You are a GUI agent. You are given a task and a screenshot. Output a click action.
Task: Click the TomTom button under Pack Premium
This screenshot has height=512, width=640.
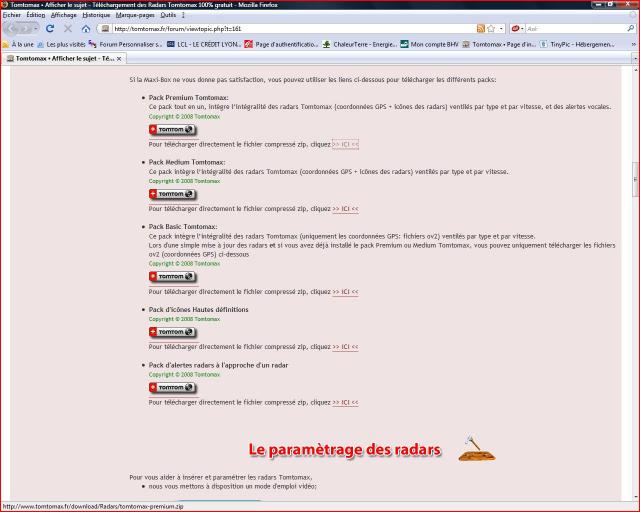point(172,129)
